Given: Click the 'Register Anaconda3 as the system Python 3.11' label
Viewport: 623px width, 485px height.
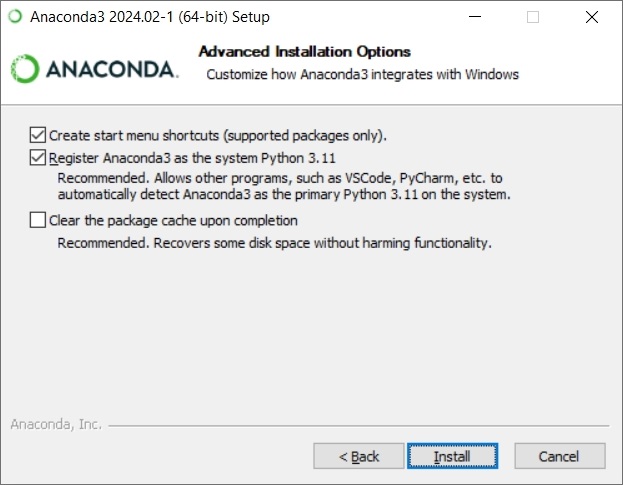Looking at the screenshot, I should pos(192,158).
